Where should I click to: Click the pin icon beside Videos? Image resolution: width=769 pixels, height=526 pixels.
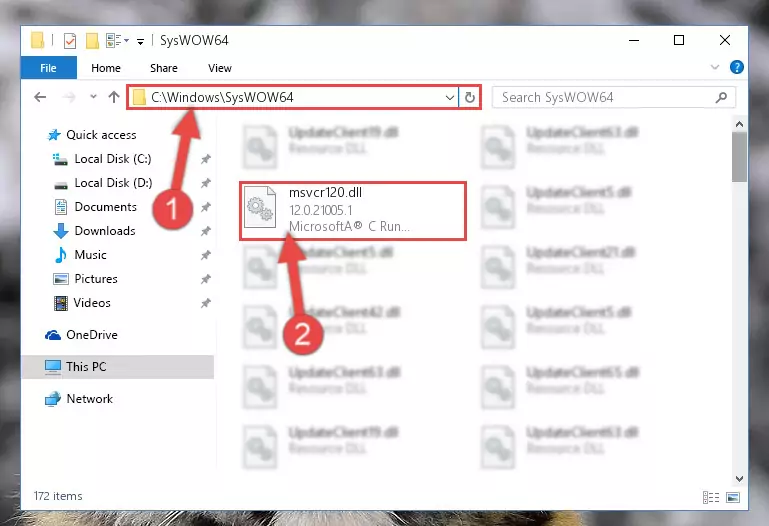(x=206, y=303)
